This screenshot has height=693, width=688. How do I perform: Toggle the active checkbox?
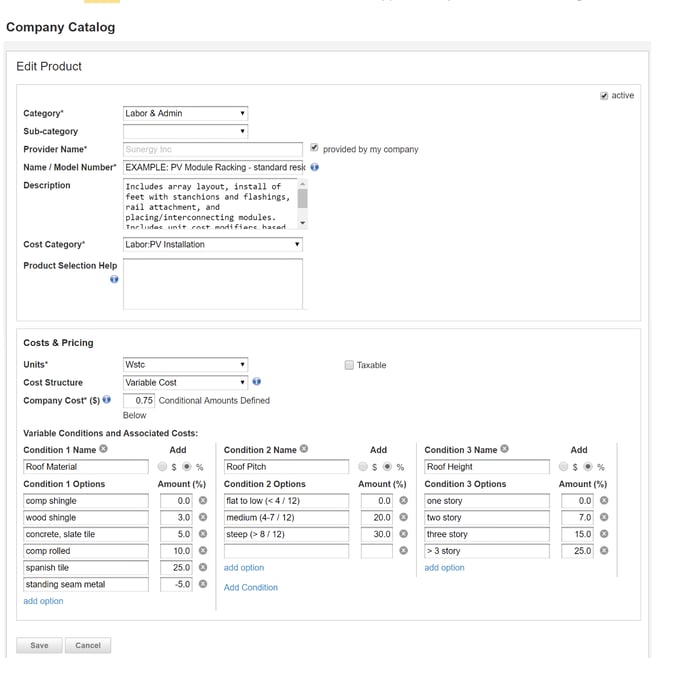coord(604,96)
